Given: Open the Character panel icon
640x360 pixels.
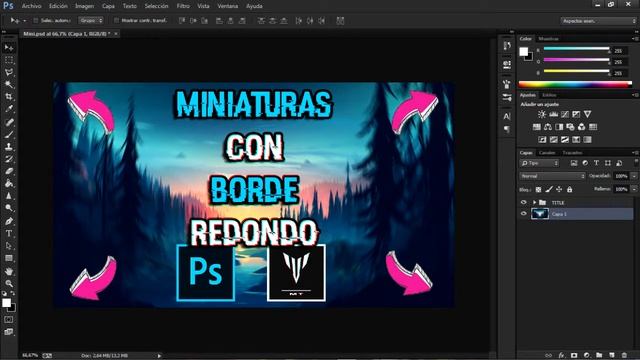Looking at the screenshot, I should [507, 116].
